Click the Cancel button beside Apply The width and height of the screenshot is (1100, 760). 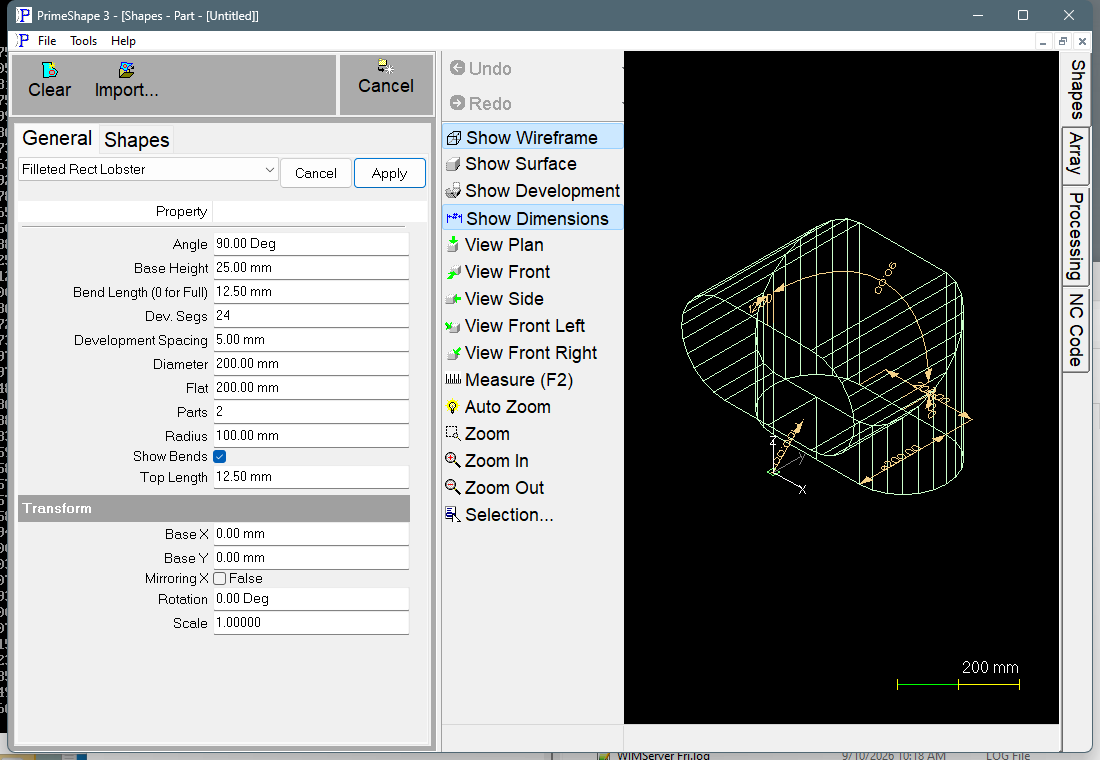(316, 173)
